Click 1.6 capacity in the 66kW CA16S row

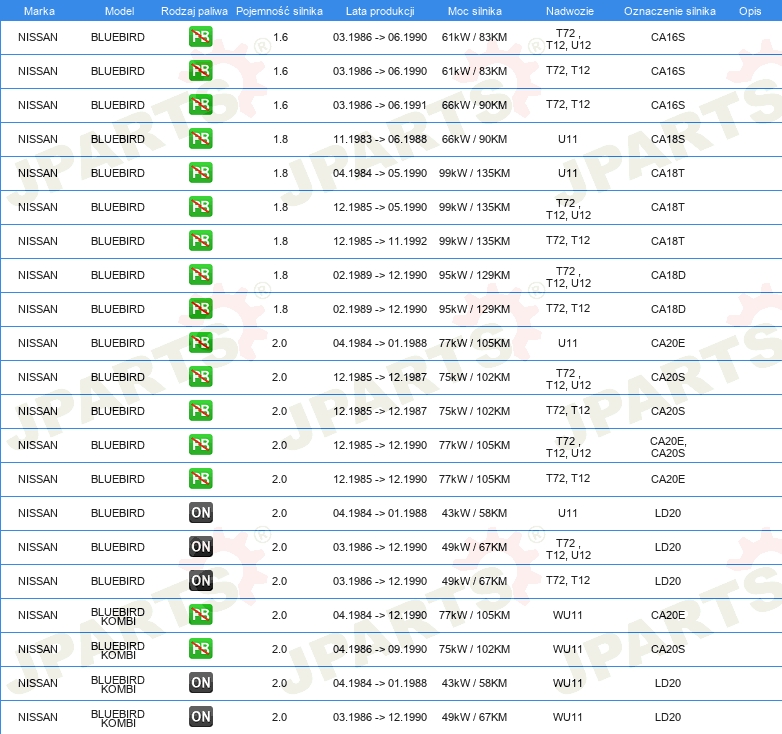pyautogui.click(x=280, y=105)
